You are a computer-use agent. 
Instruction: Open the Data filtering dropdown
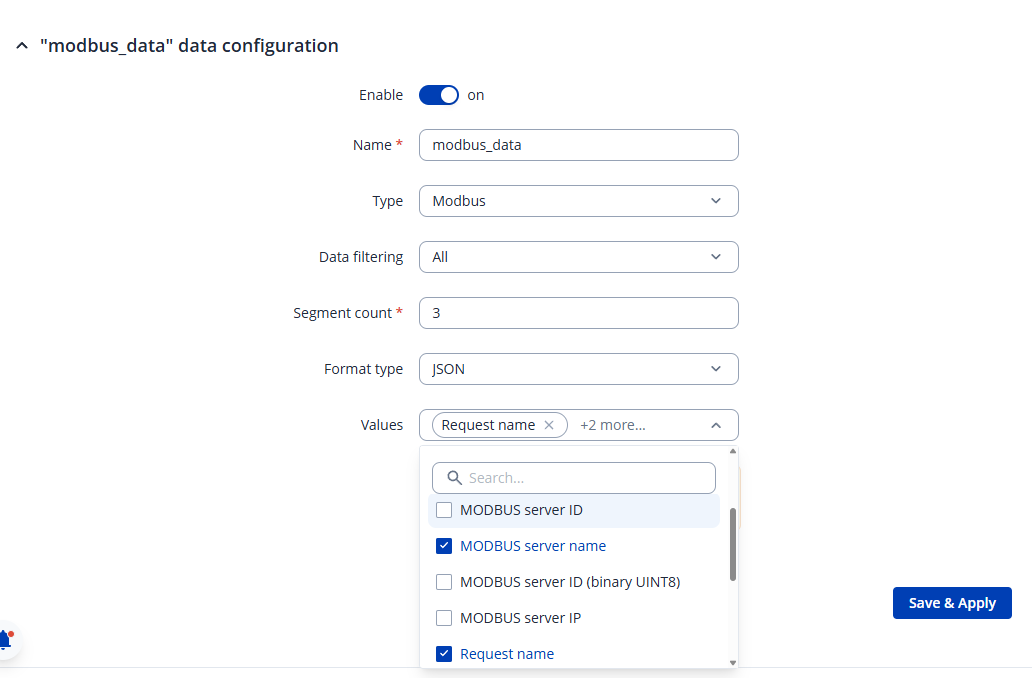pos(578,257)
